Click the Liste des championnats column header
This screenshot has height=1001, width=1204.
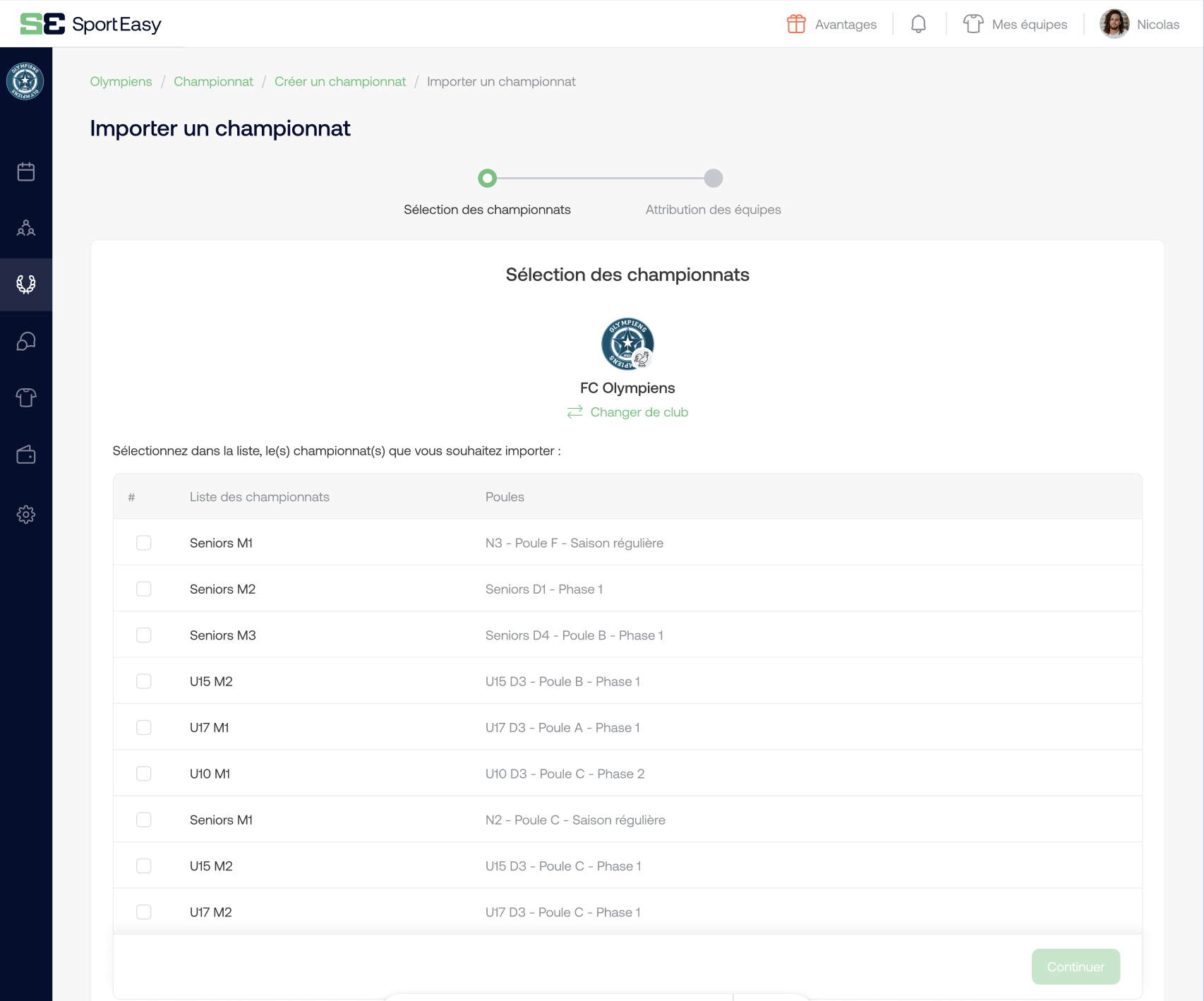point(260,497)
